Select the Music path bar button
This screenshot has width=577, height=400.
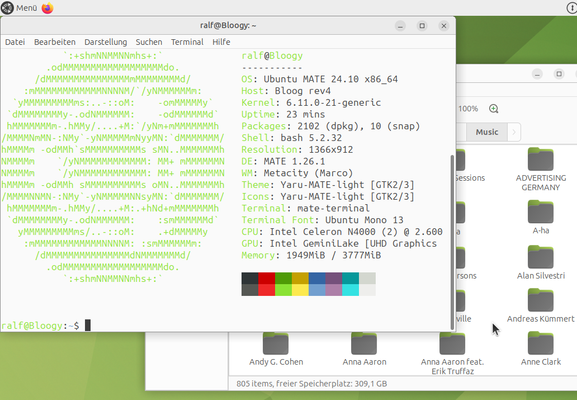click(487, 132)
